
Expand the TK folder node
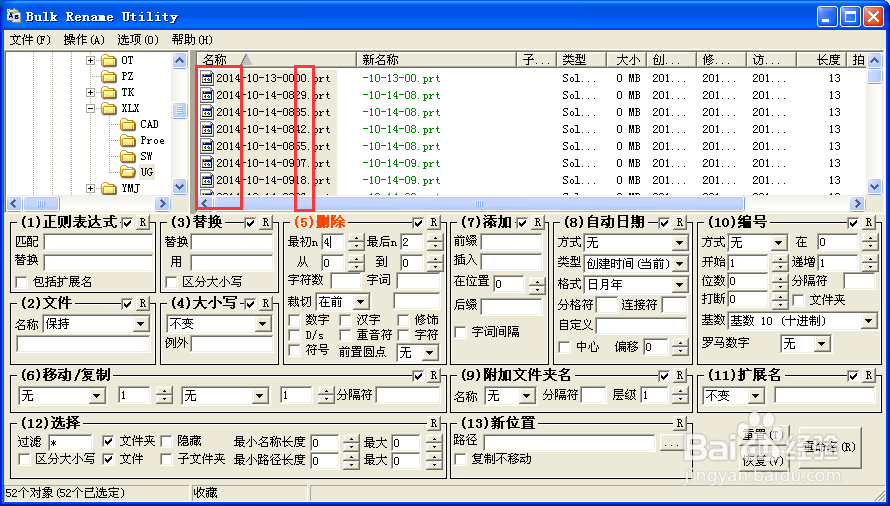(91, 93)
